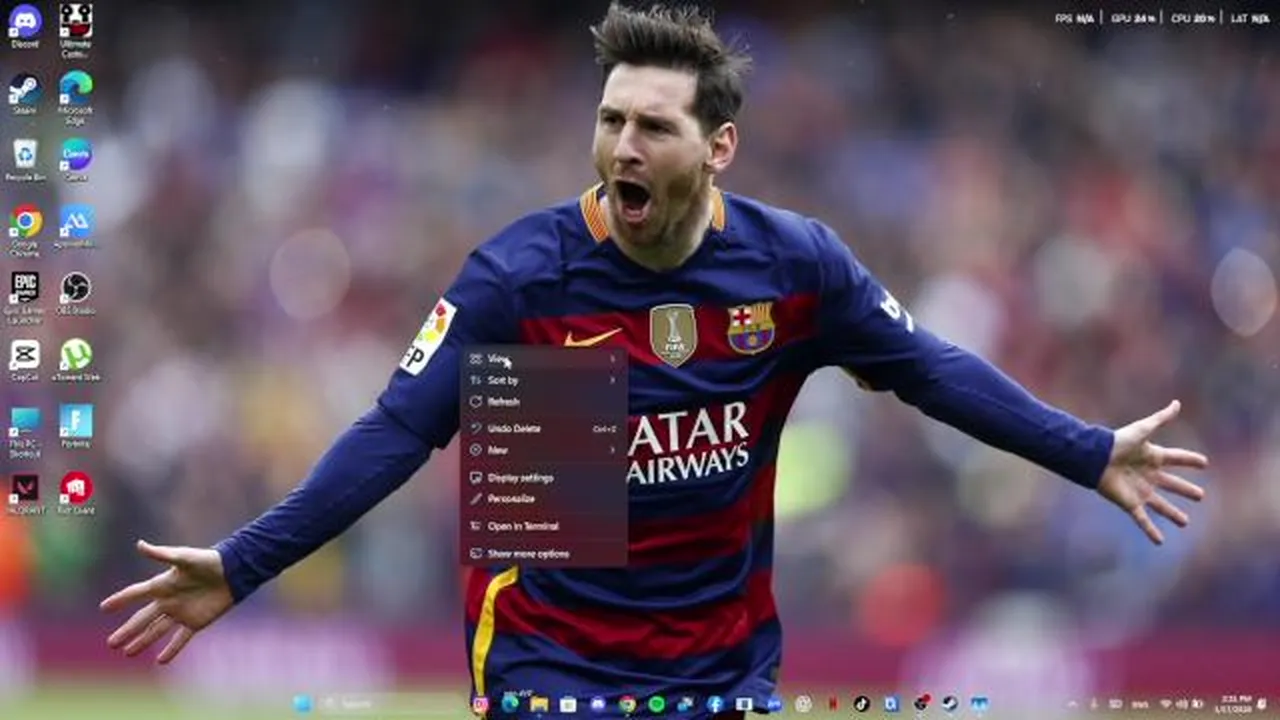Screen dimensions: 1280x720
Task: Open the View context menu item
Action: (544, 359)
